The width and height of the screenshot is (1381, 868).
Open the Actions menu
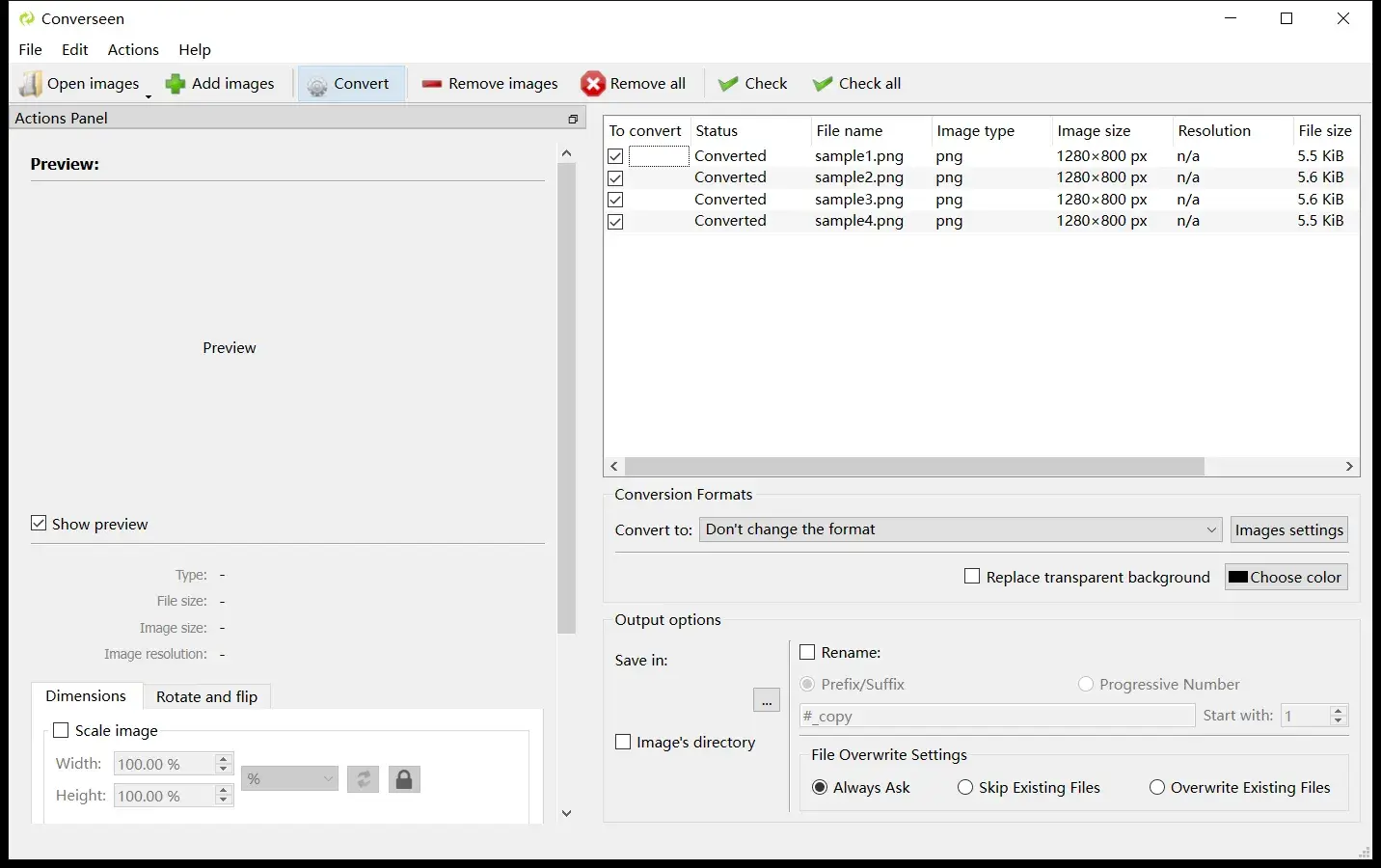tap(133, 49)
